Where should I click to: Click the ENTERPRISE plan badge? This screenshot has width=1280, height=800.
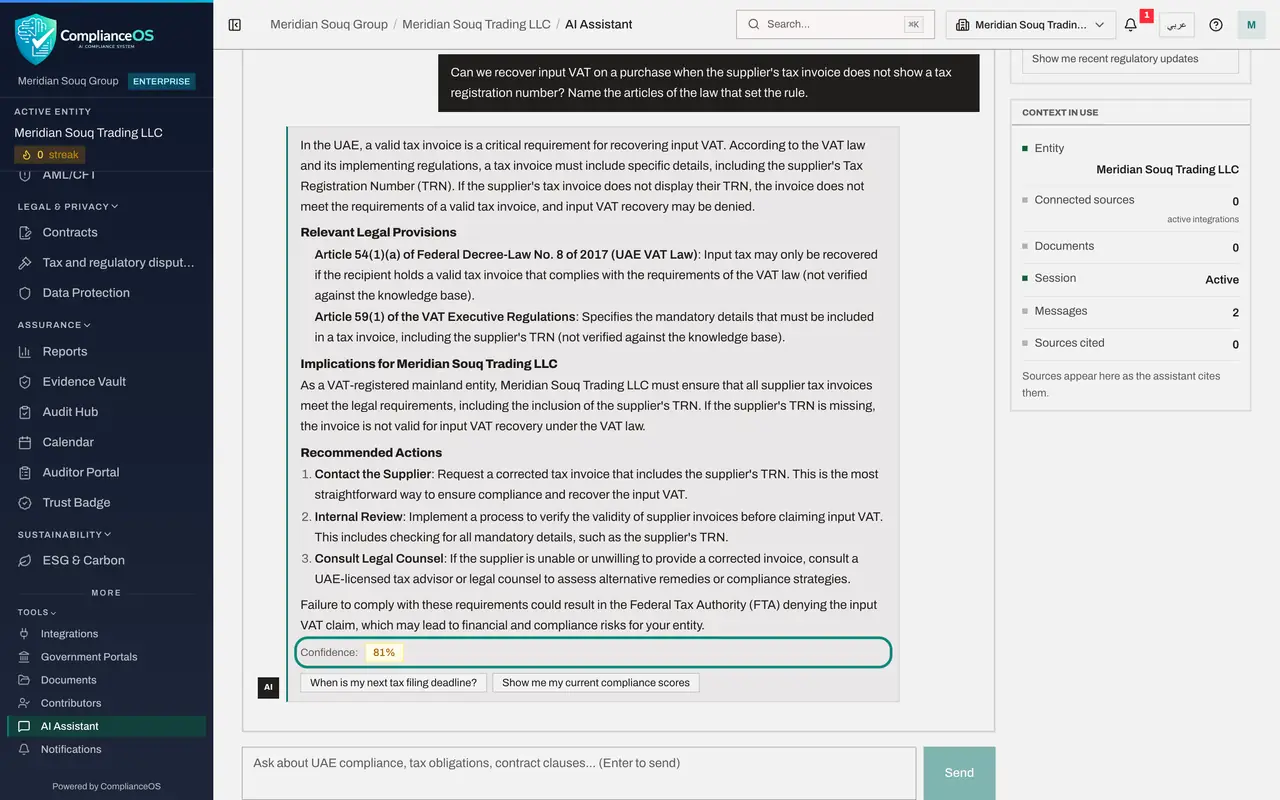click(x=162, y=81)
